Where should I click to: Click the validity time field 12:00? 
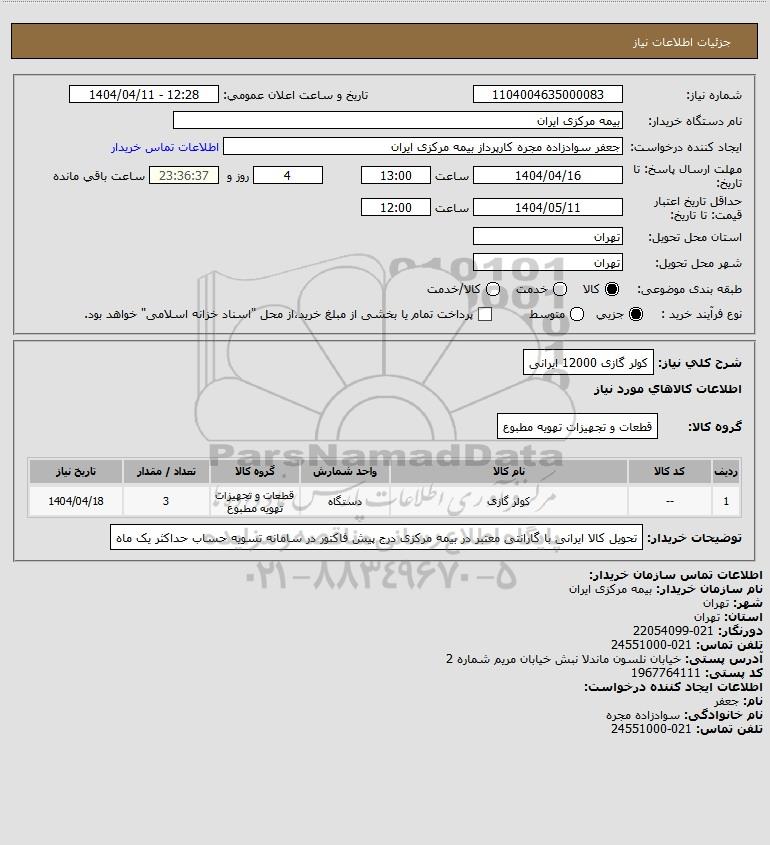[x=396, y=207]
